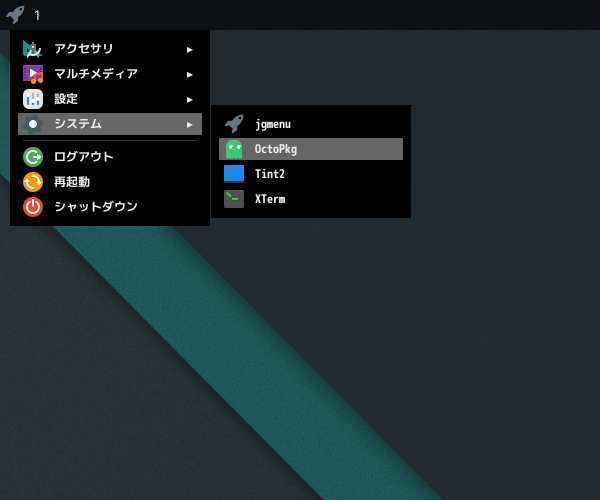Launch jgmenu from the submenu
Image resolution: width=600 pixels, height=500 pixels.
[311, 124]
